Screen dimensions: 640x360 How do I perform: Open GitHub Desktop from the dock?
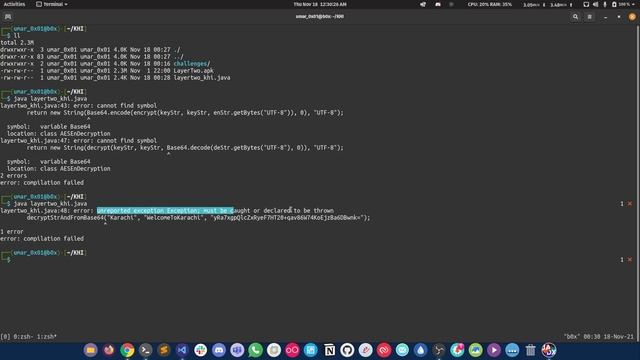click(x=347, y=350)
